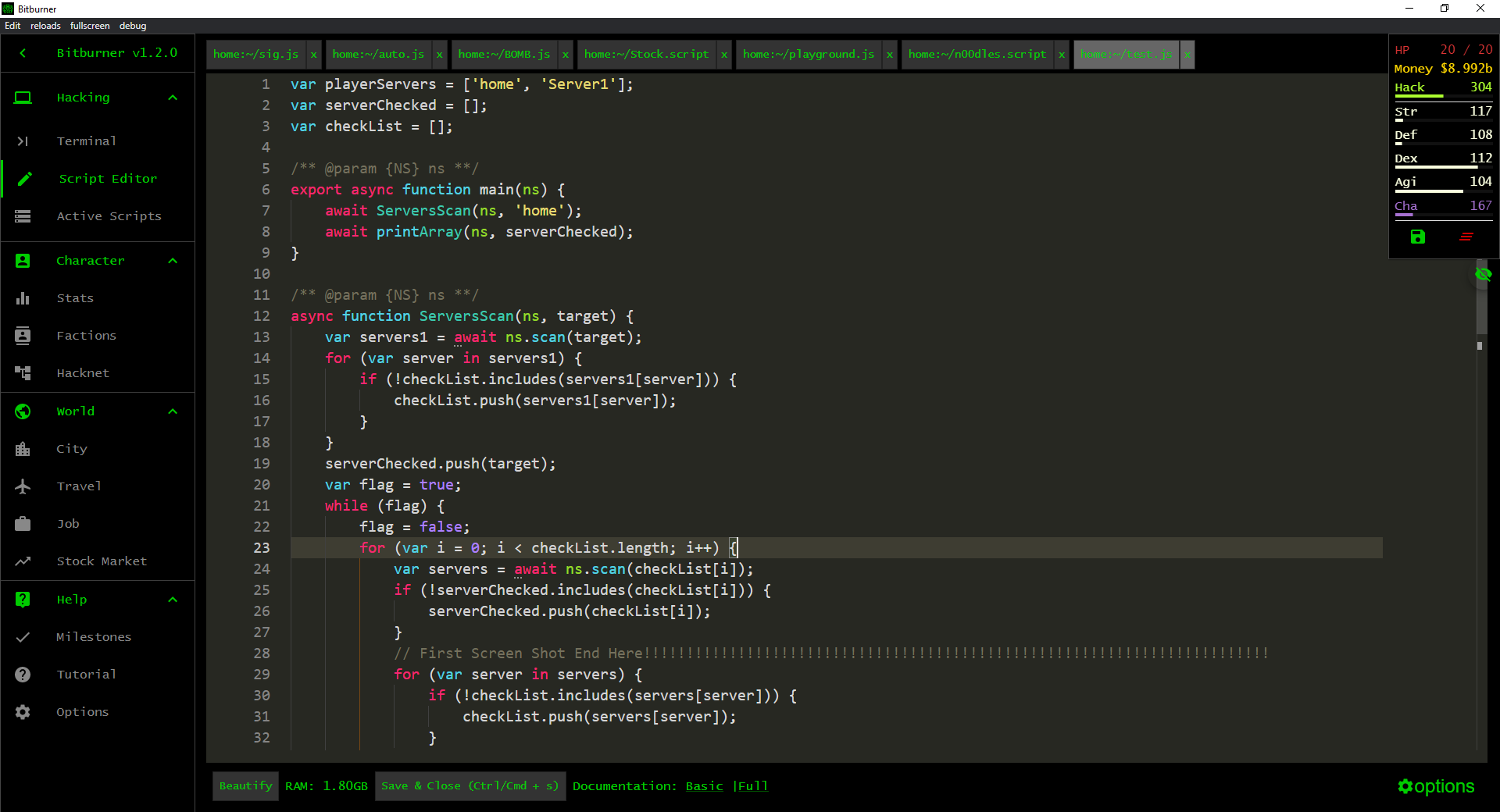Switch to the home:~/Stock.script tab
This screenshot has width=1500, height=812.
pyautogui.click(x=646, y=55)
